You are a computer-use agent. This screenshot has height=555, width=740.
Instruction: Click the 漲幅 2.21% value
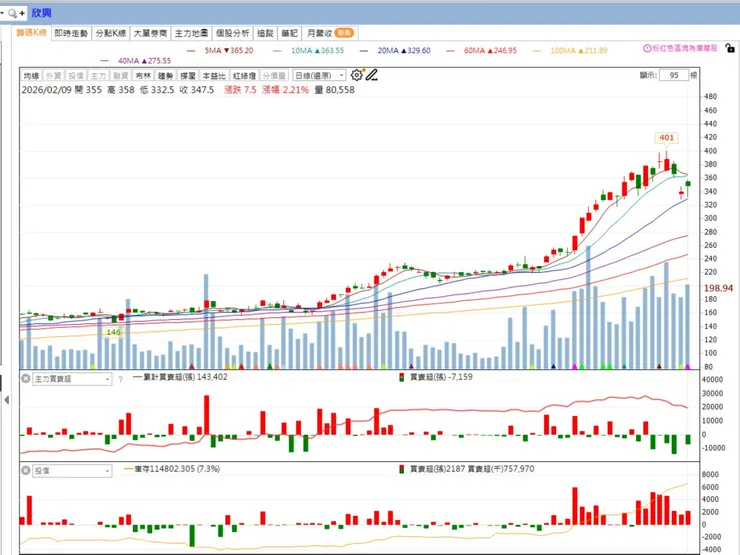tap(285, 90)
